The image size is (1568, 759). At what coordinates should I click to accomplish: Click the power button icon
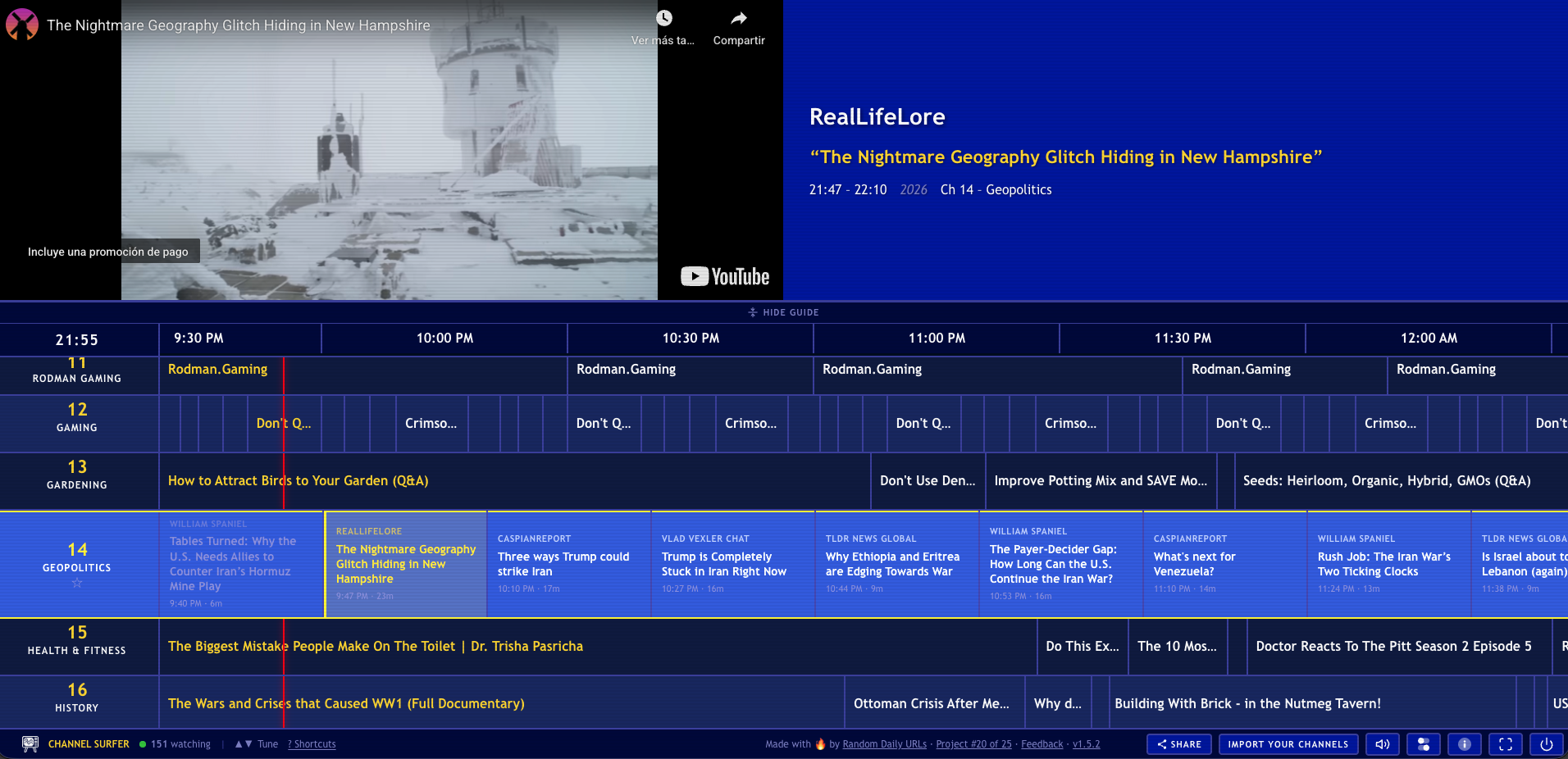click(x=1546, y=744)
